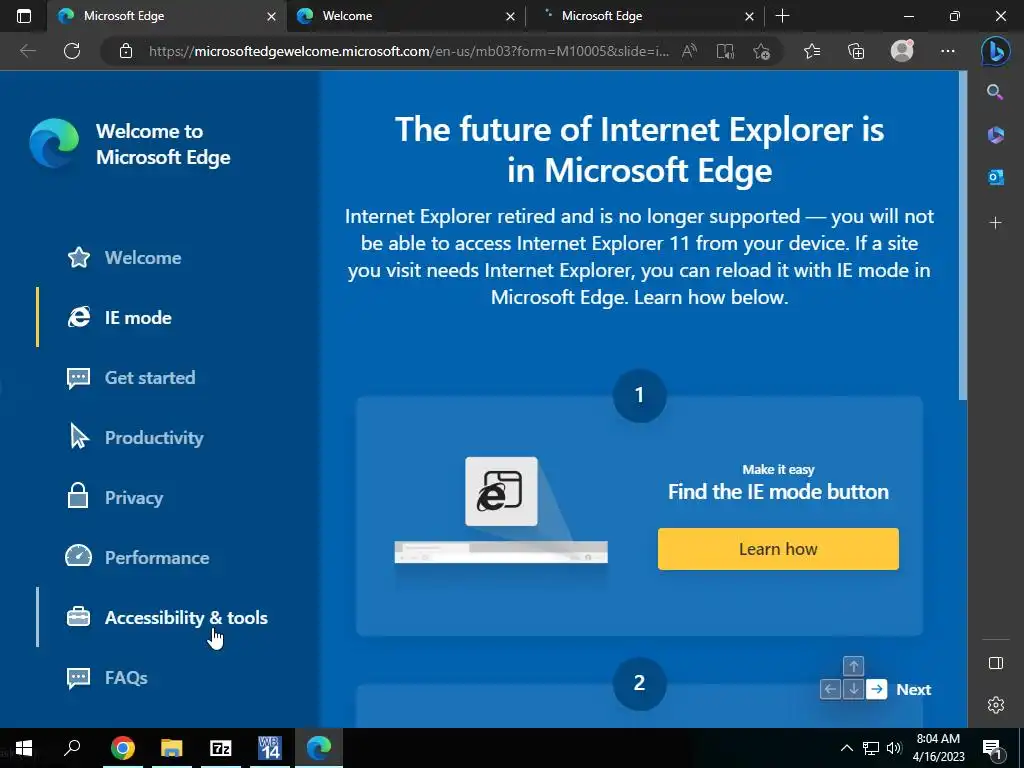The height and width of the screenshot is (768, 1024).
Task: Show hidden tray icons
Action: [x=846, y=748]
